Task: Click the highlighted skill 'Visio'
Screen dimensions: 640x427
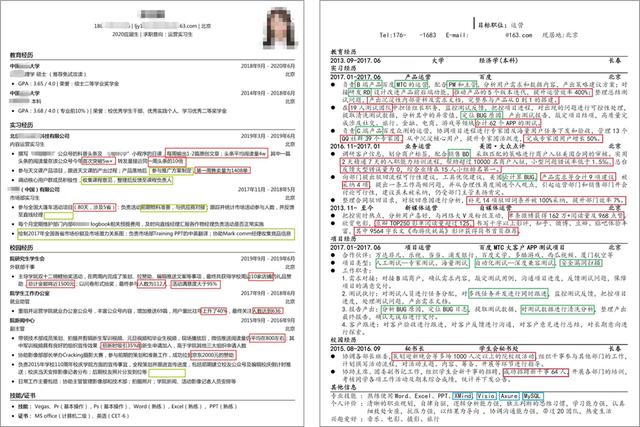Action: (x=486, y=396)
